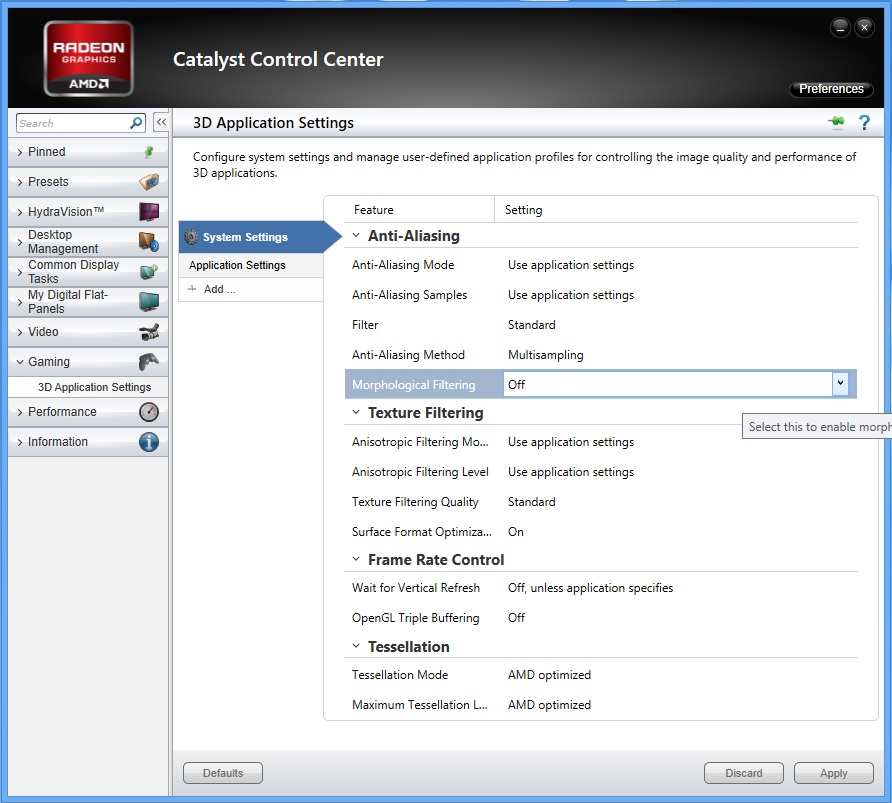
Task: Click the Performance gauge icon
Action: pyautogui.click(x=149, y=412)
